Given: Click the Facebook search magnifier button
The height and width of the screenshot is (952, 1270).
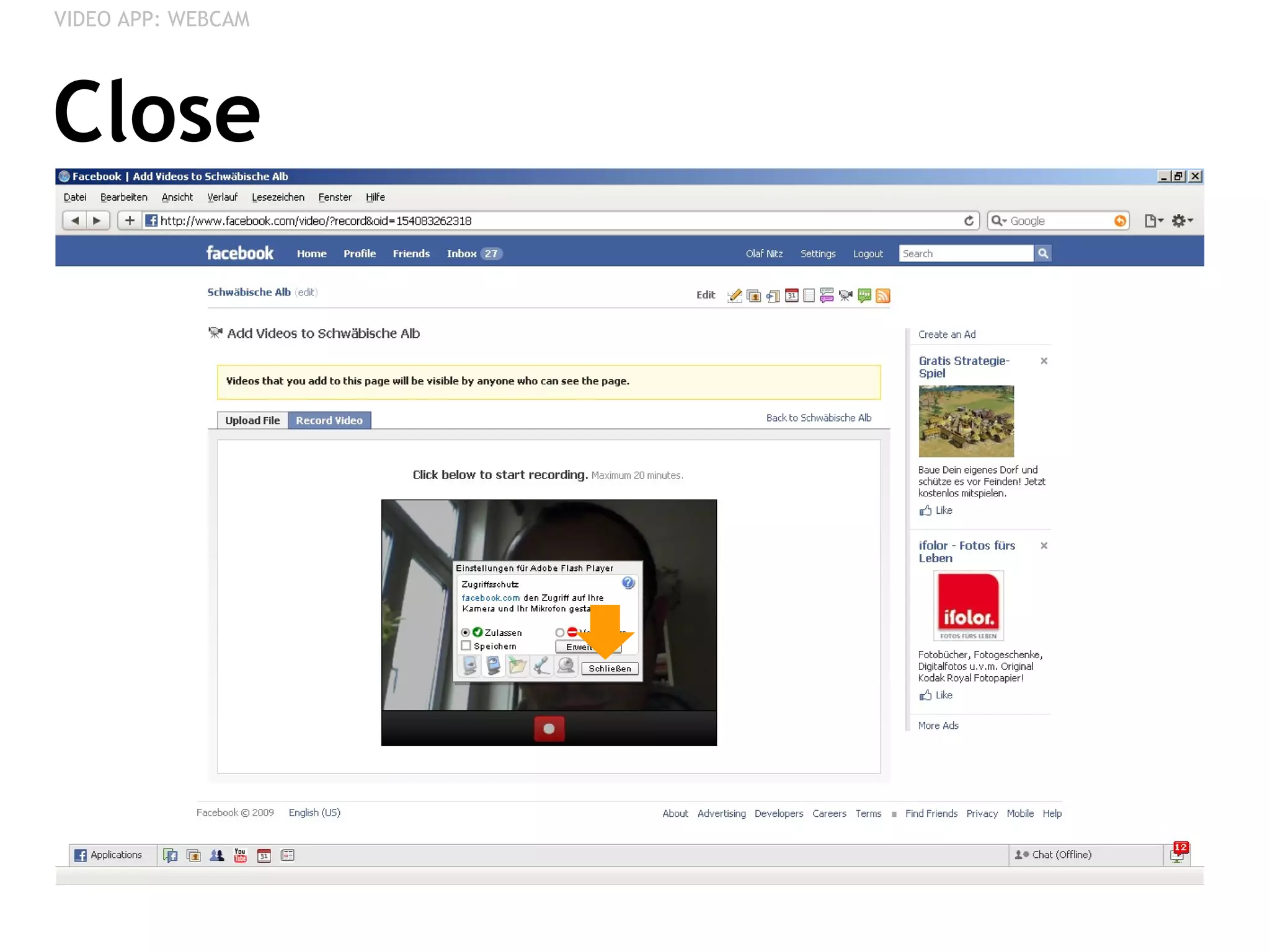Looking at the screenshot, I should [x=1043, y=253].
